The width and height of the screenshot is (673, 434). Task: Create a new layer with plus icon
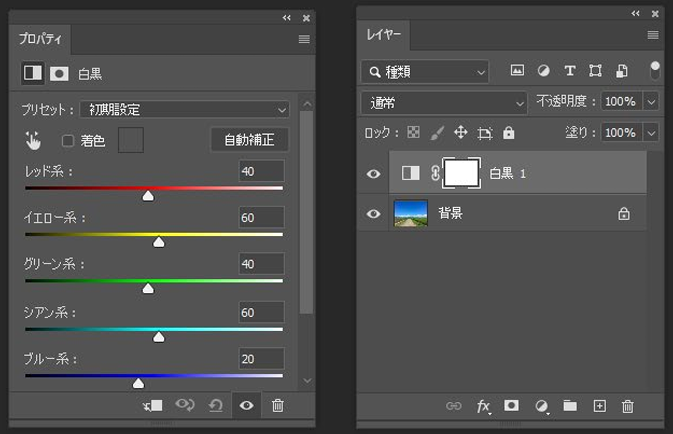point(600,406)
